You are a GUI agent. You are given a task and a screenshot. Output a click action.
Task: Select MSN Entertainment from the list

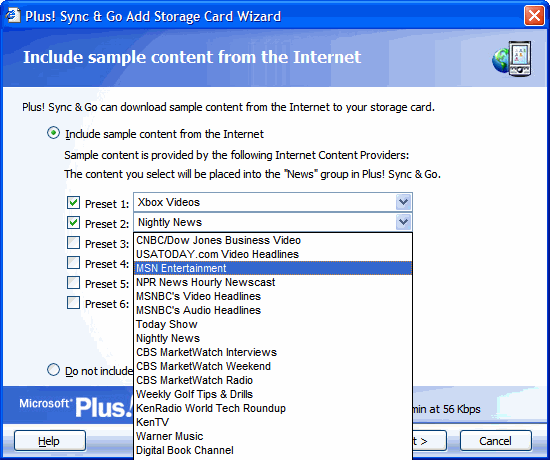273,268
